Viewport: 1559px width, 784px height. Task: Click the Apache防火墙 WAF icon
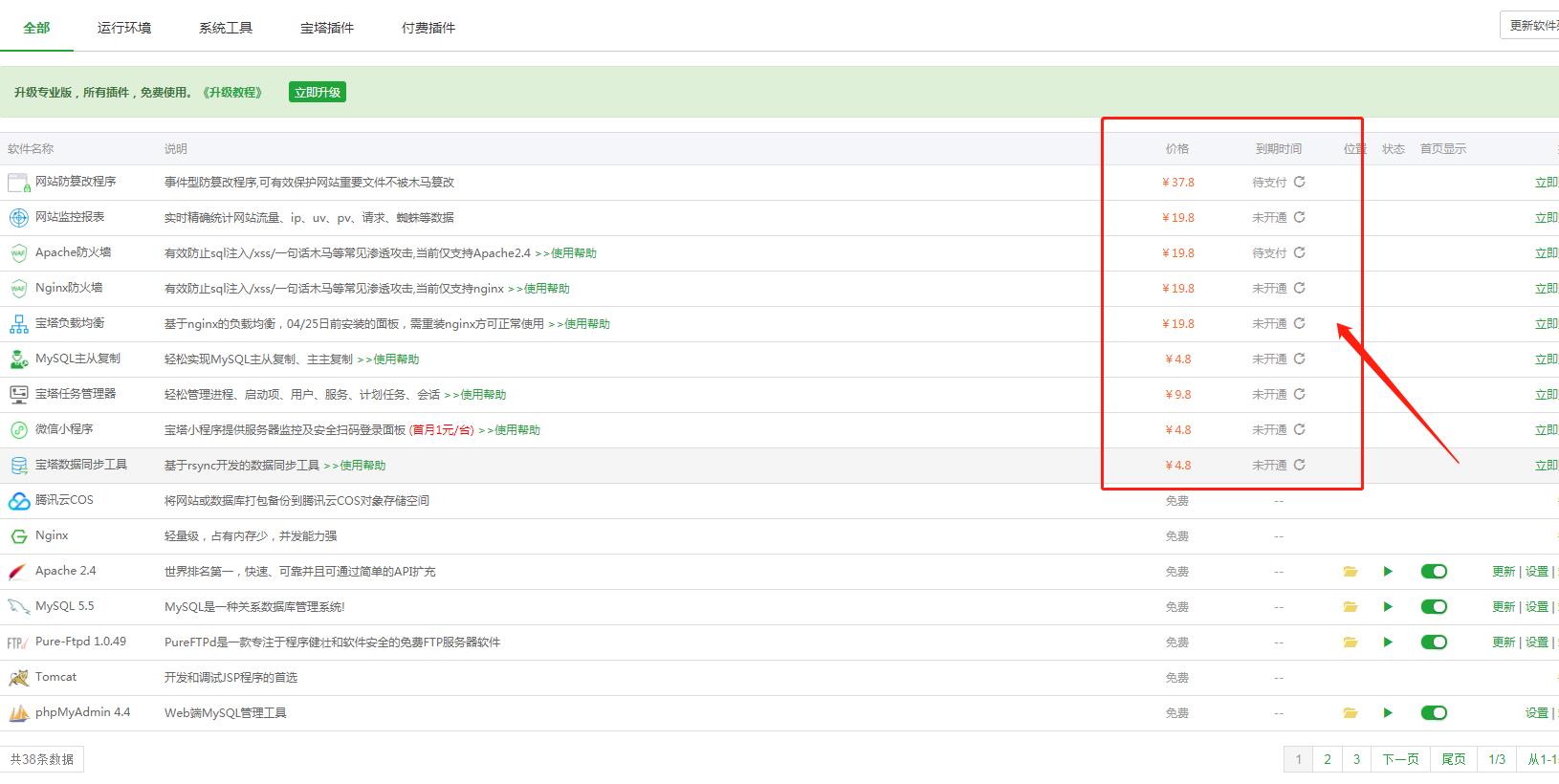click(x=18, y=253)
